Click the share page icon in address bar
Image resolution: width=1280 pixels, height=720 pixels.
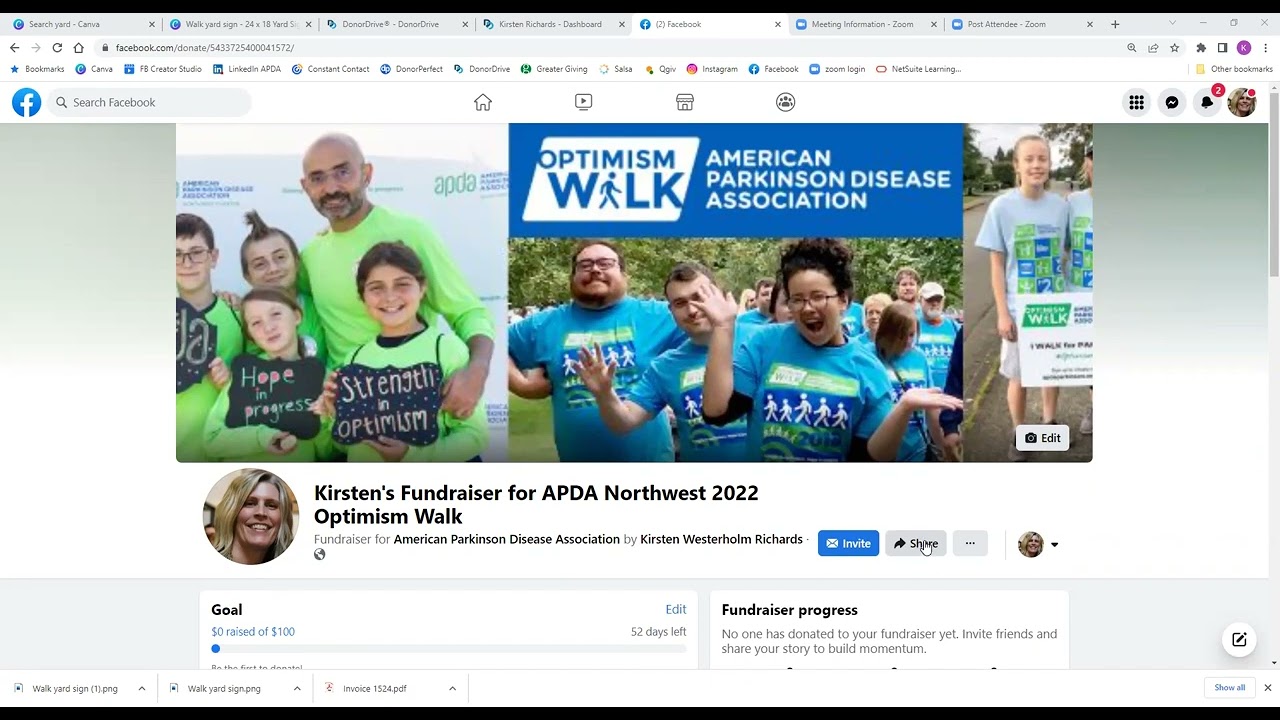[x=1153, y=48]
